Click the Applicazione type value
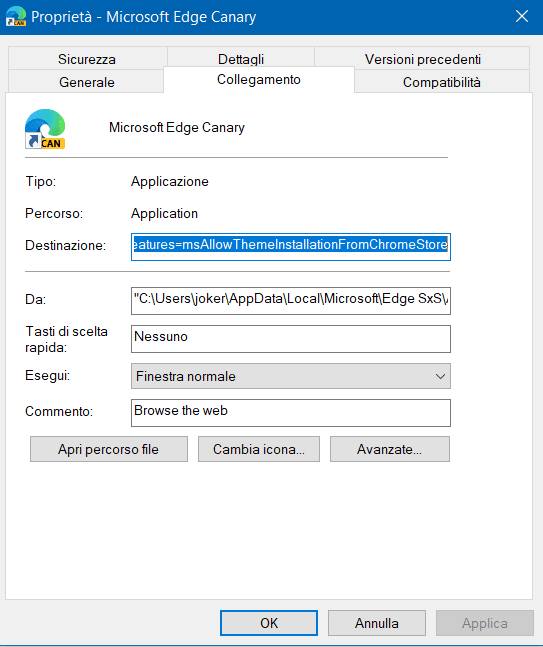The image size is (543, 647). (170, 181)
